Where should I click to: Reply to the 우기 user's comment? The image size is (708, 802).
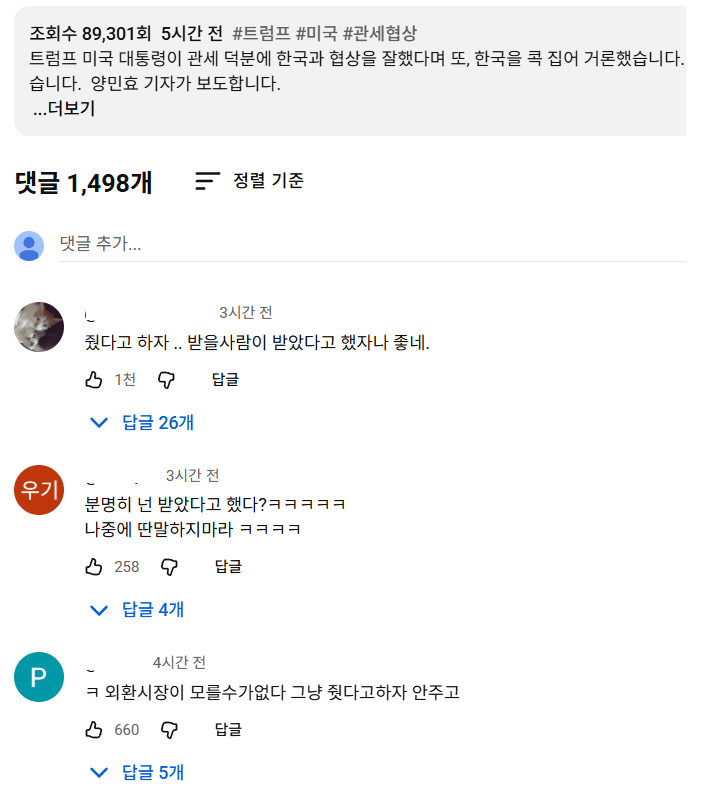point(228,567)
